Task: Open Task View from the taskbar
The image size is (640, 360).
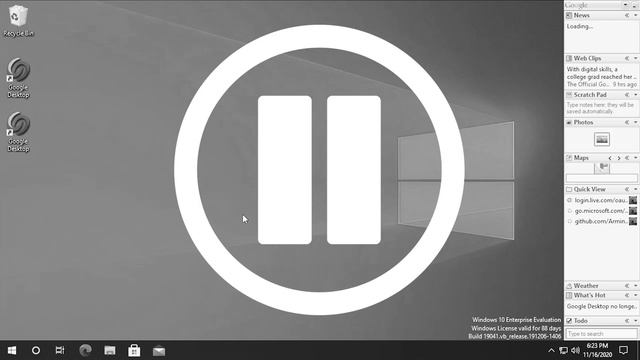Action: pos(60,350)
